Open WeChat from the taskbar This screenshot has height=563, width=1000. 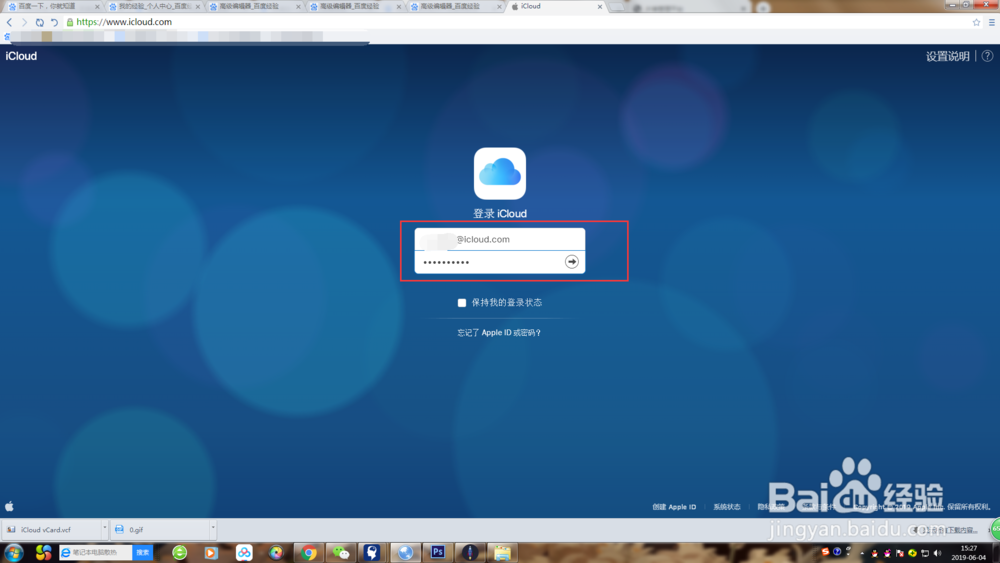[x=341, y=553]
